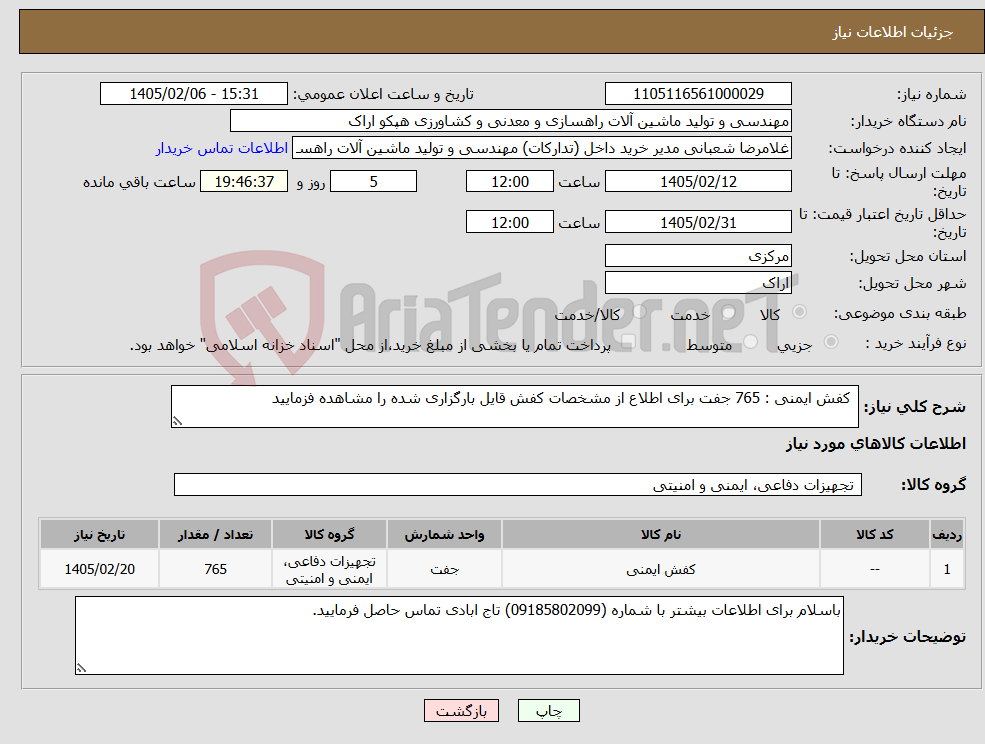Screen dimensions: 985x744
Task: Click the واحد شمارش column header
Action: 444,534
